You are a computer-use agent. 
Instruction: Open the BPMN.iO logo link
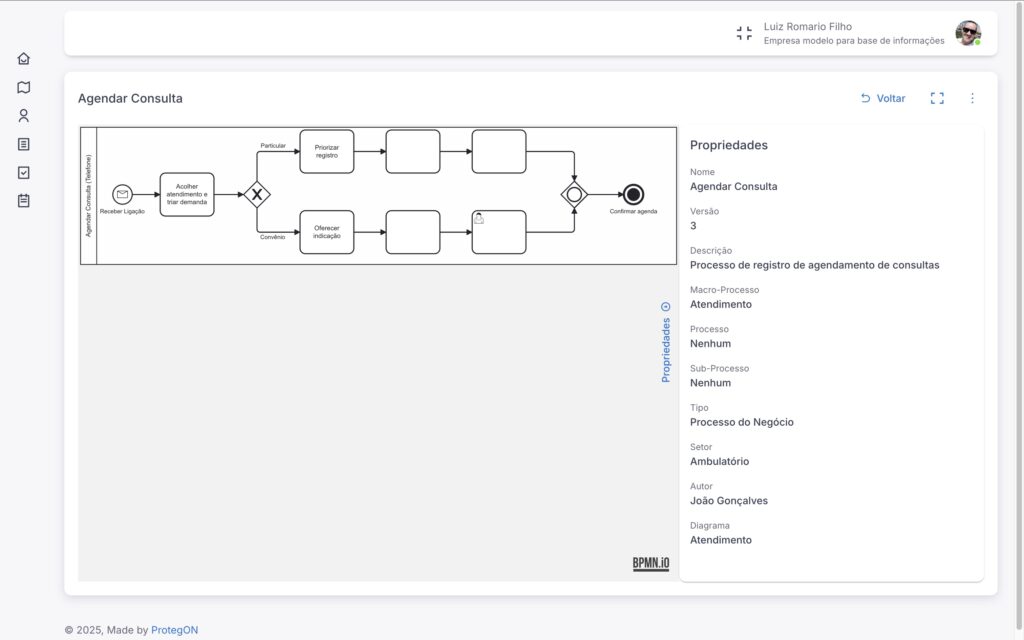tap(650, 564)
